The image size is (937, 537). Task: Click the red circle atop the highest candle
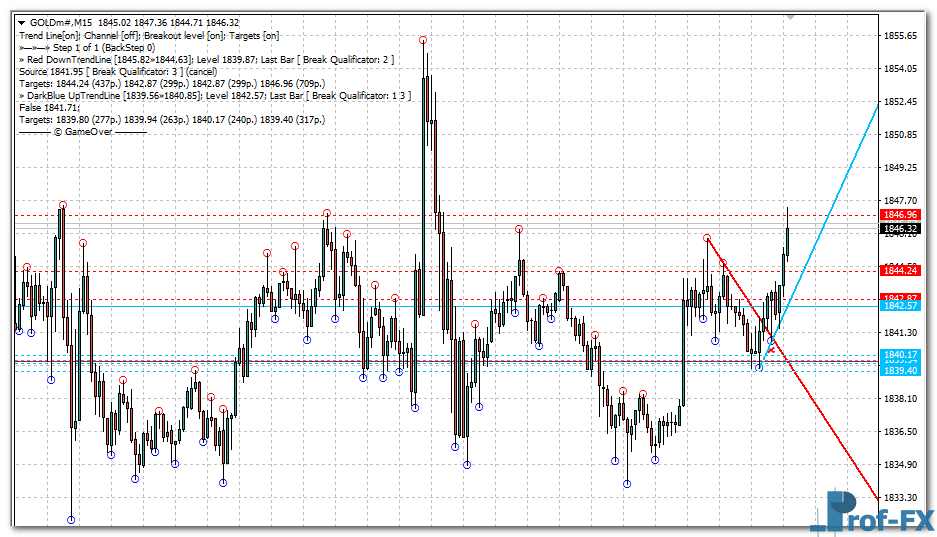click(423, 40)
